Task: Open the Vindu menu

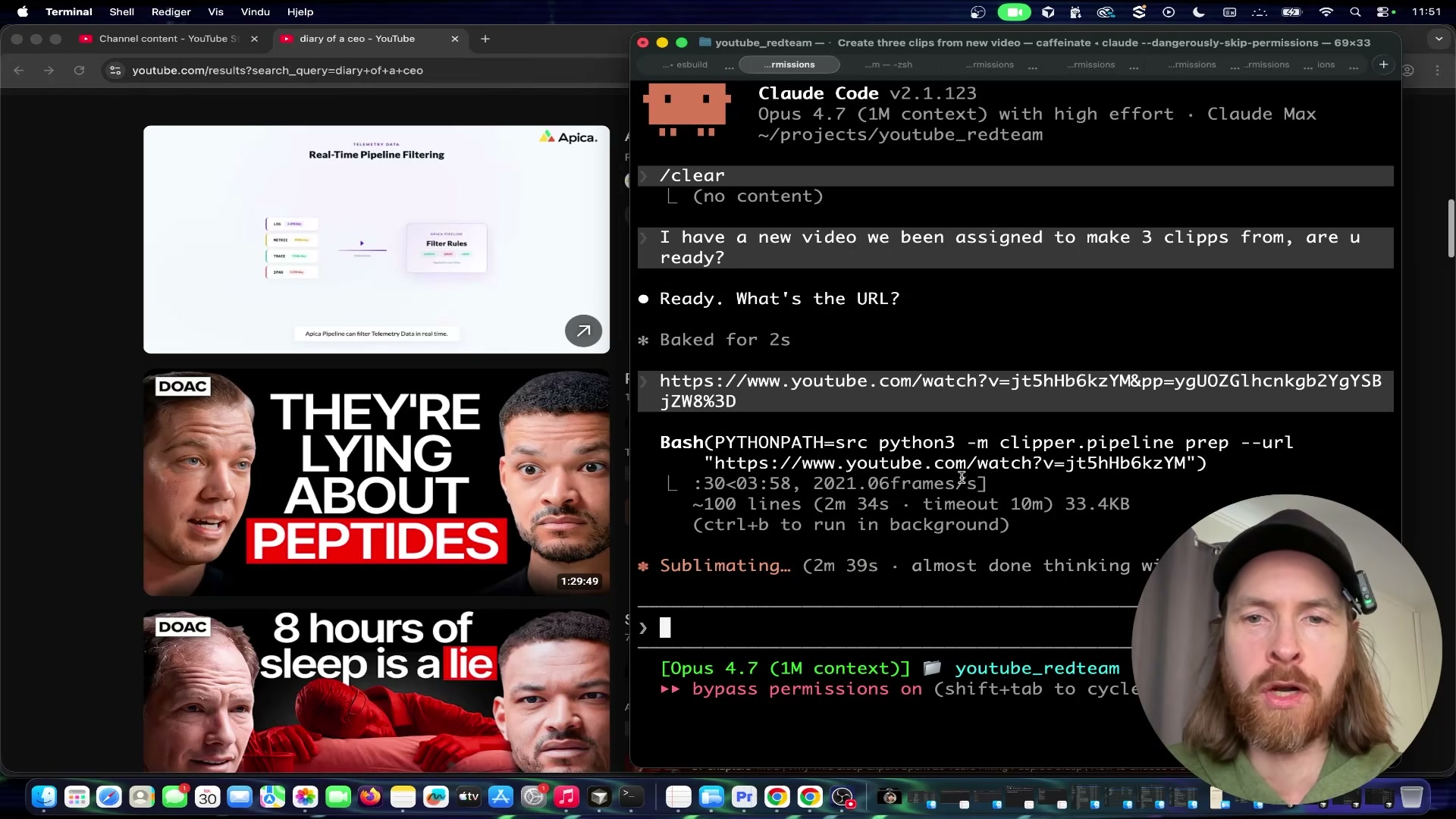Action: click(256, 12)
